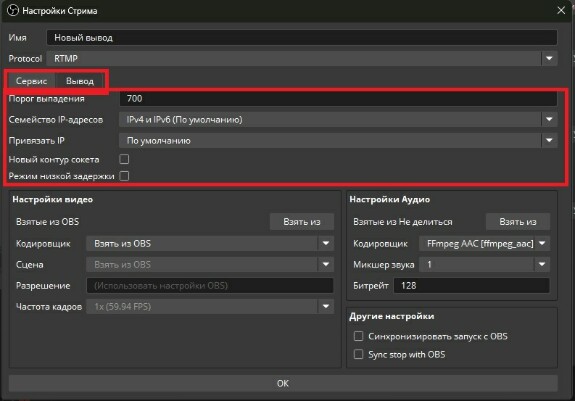Switch to the Вывод tab
This screenshot has width=575, height=401.
point(80,81)
